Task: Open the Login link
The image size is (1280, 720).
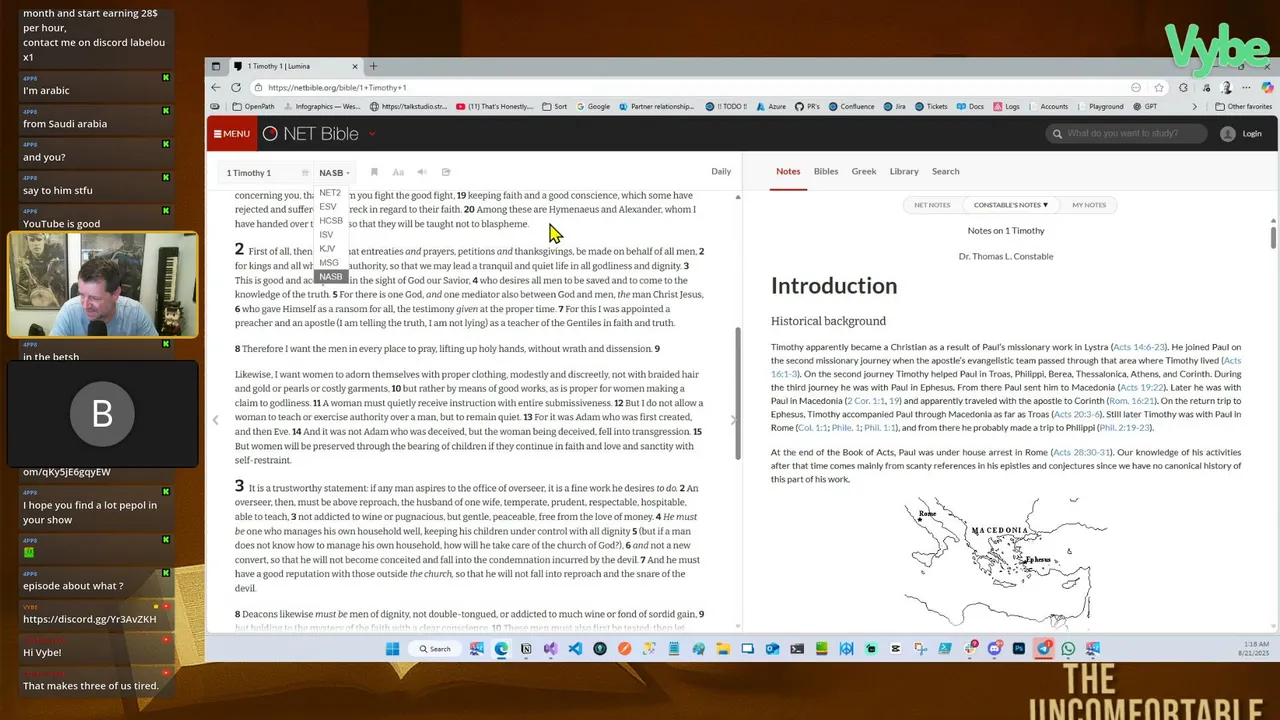Action: [1252, 134]
